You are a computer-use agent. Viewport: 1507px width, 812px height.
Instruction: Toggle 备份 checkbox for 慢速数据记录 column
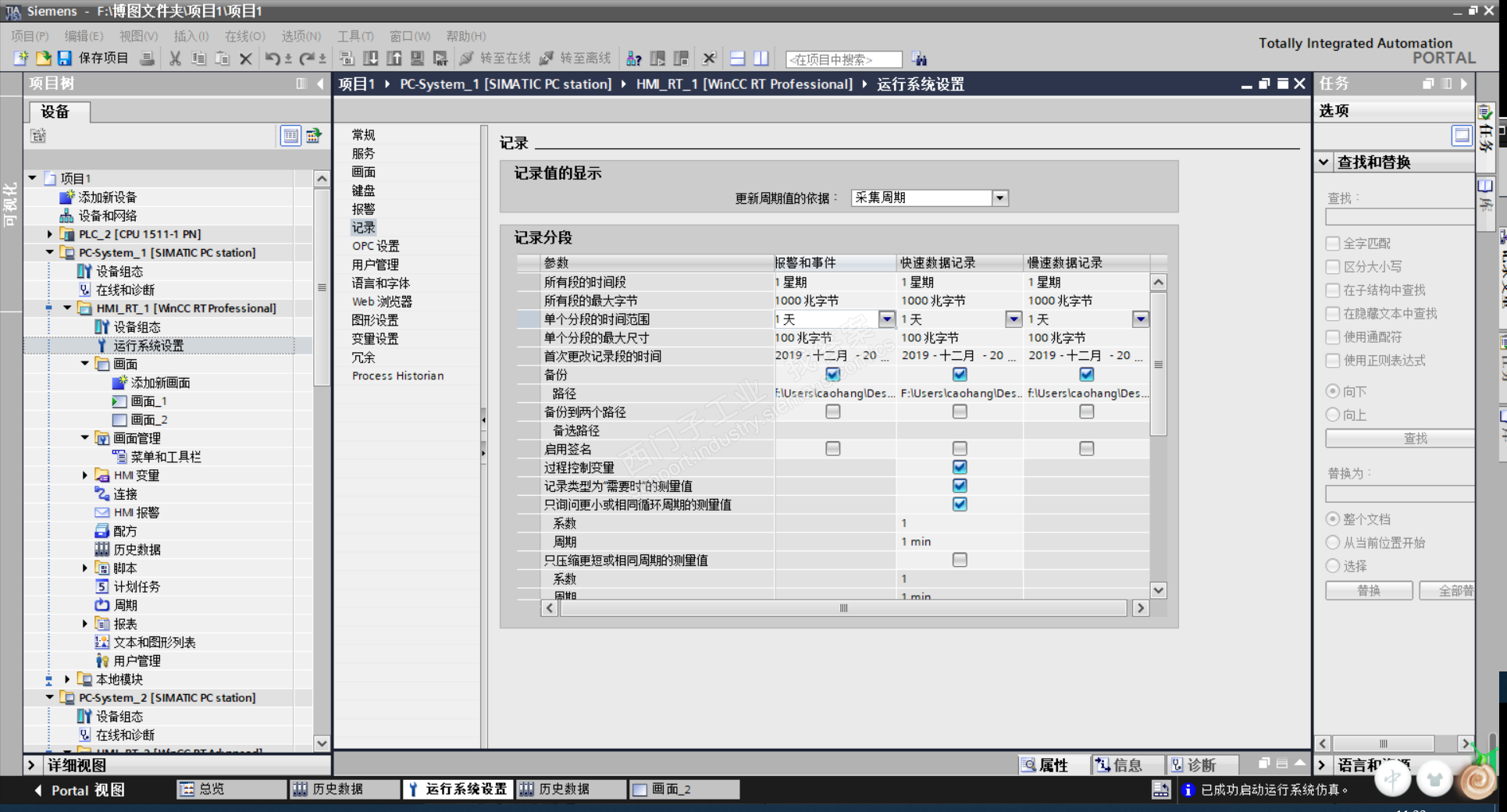(1086, 375)
